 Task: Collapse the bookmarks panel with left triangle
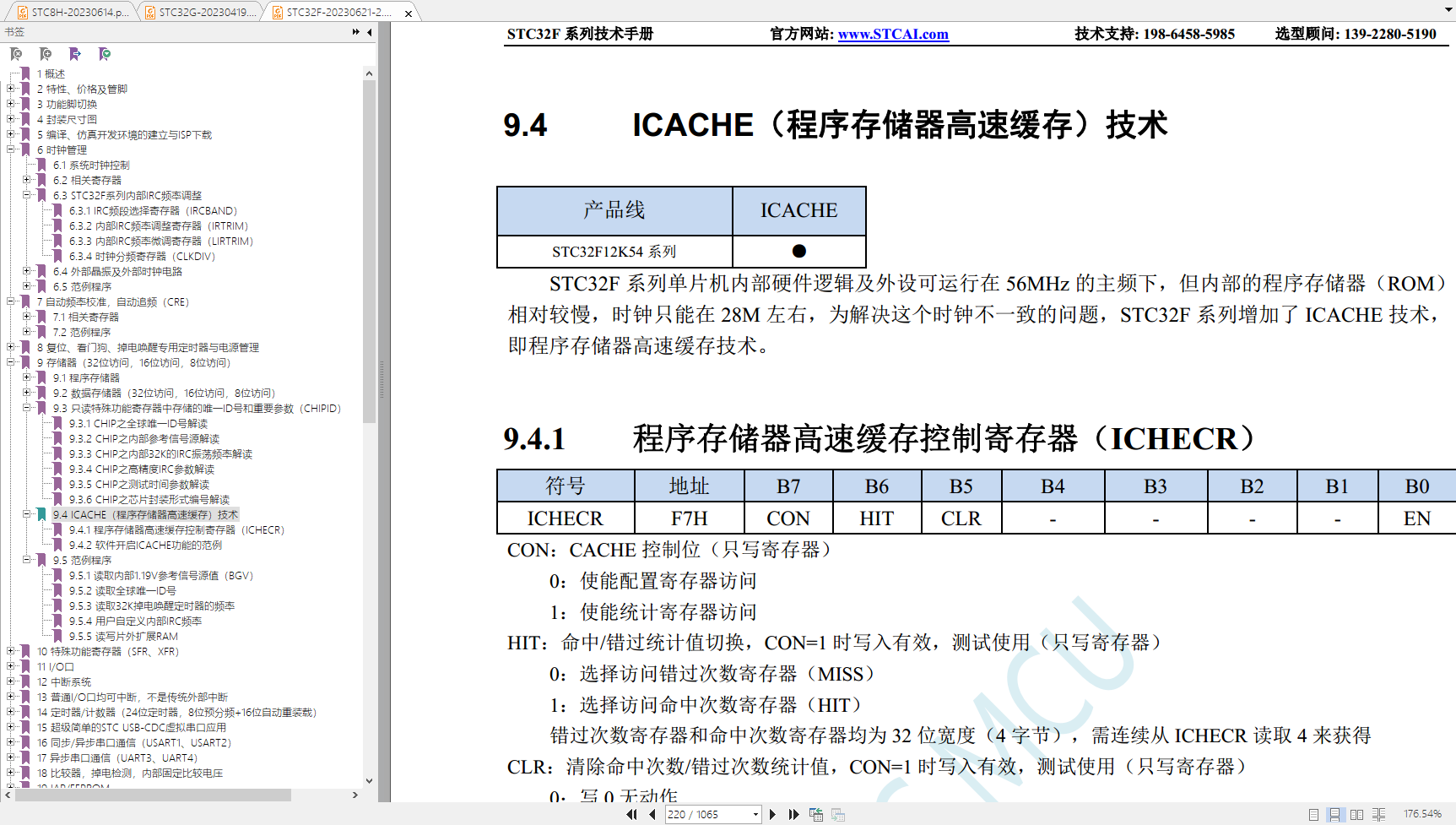[370, 32]
